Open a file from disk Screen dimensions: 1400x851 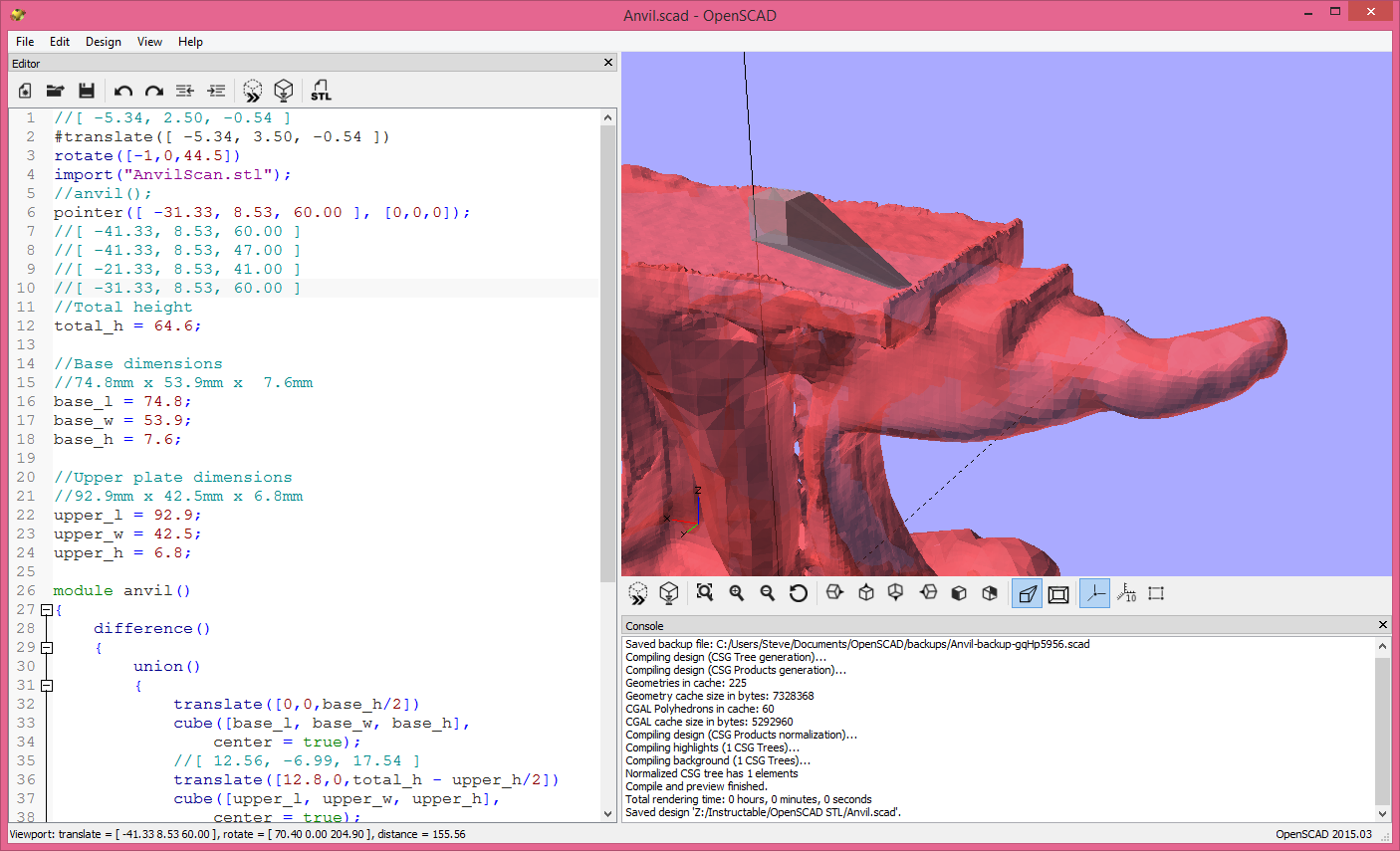coord(55,91)
